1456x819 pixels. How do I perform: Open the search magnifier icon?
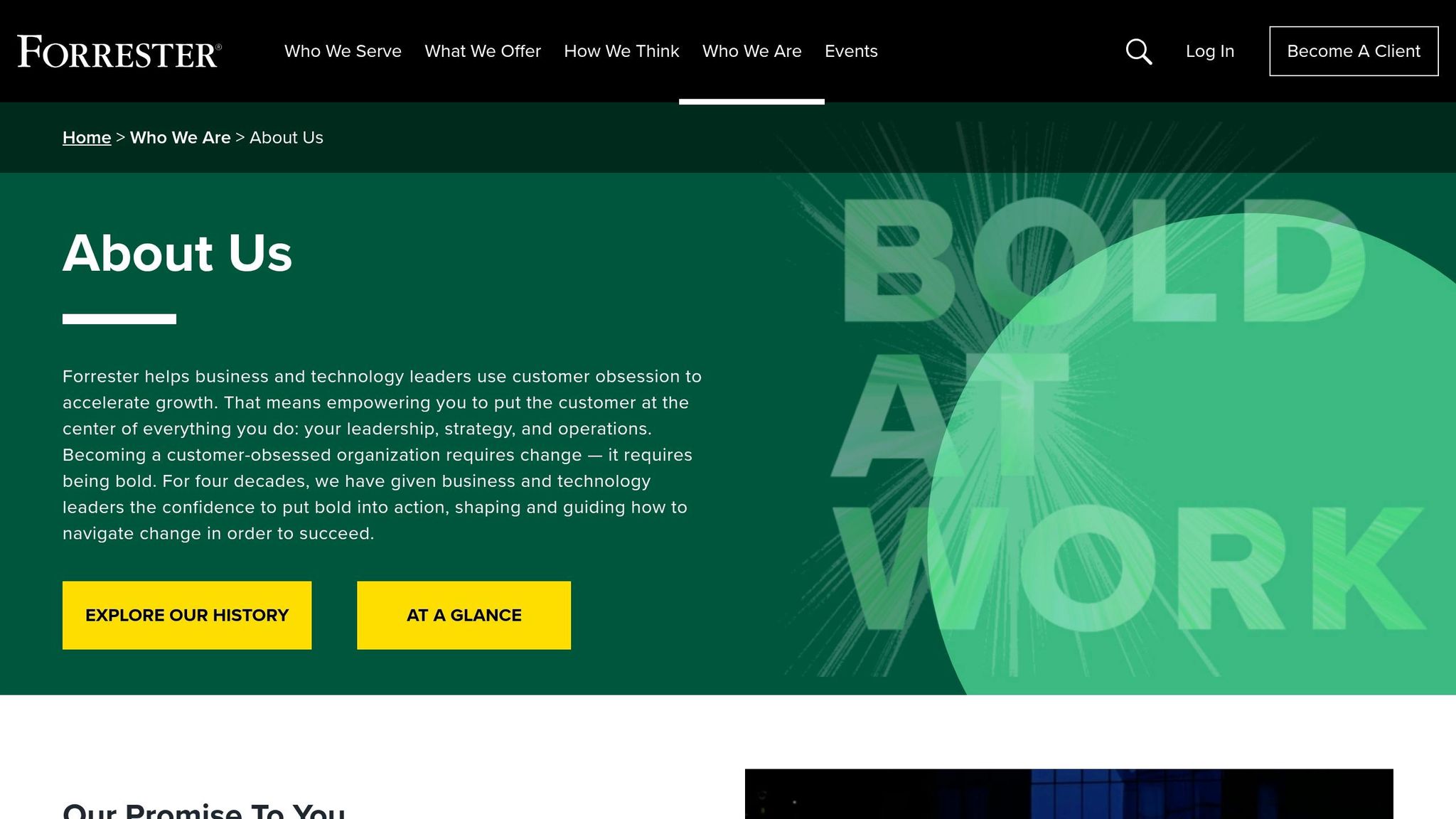[1139, 51]
